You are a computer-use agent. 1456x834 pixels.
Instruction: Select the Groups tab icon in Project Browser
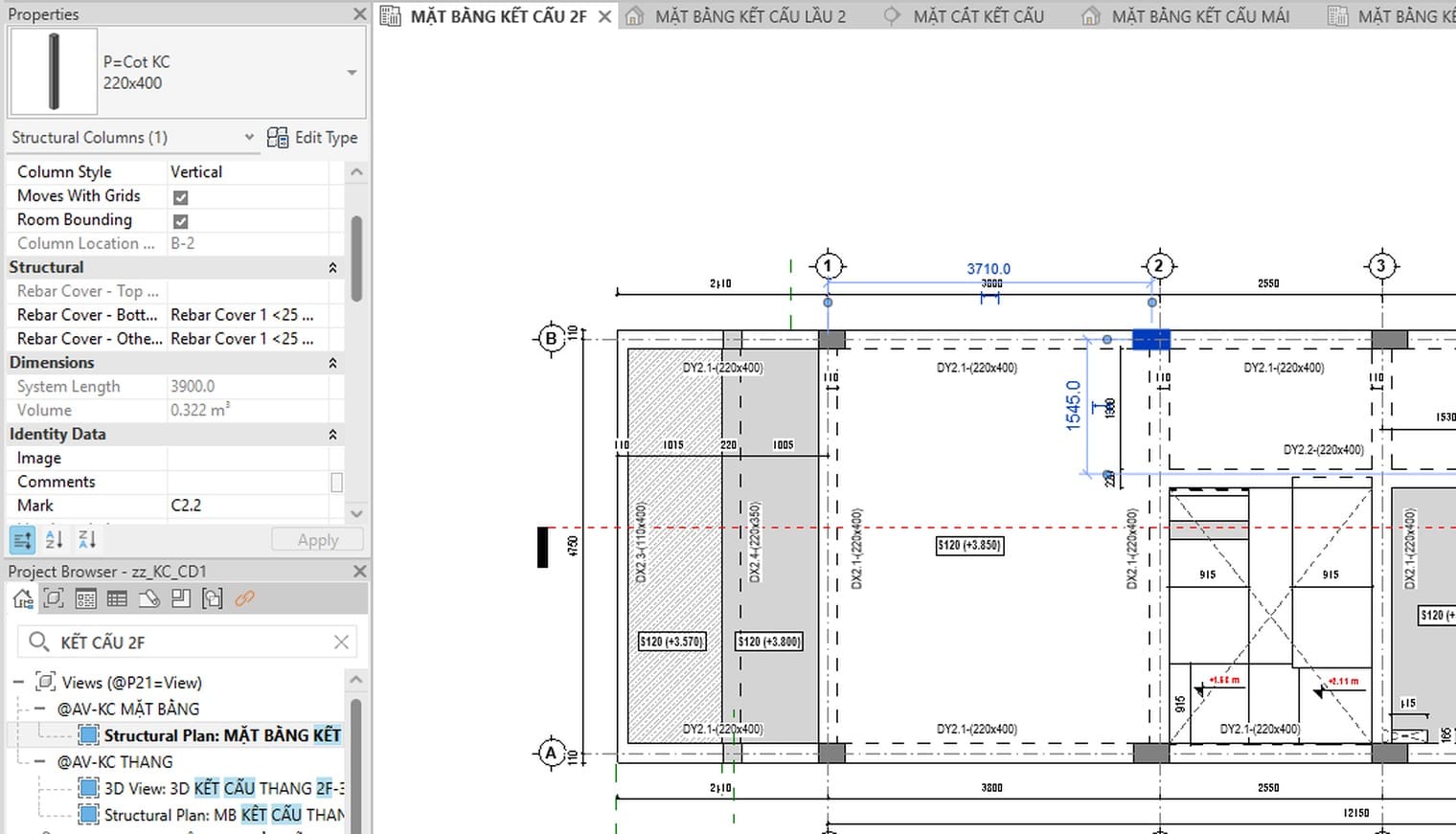(212, 599)
